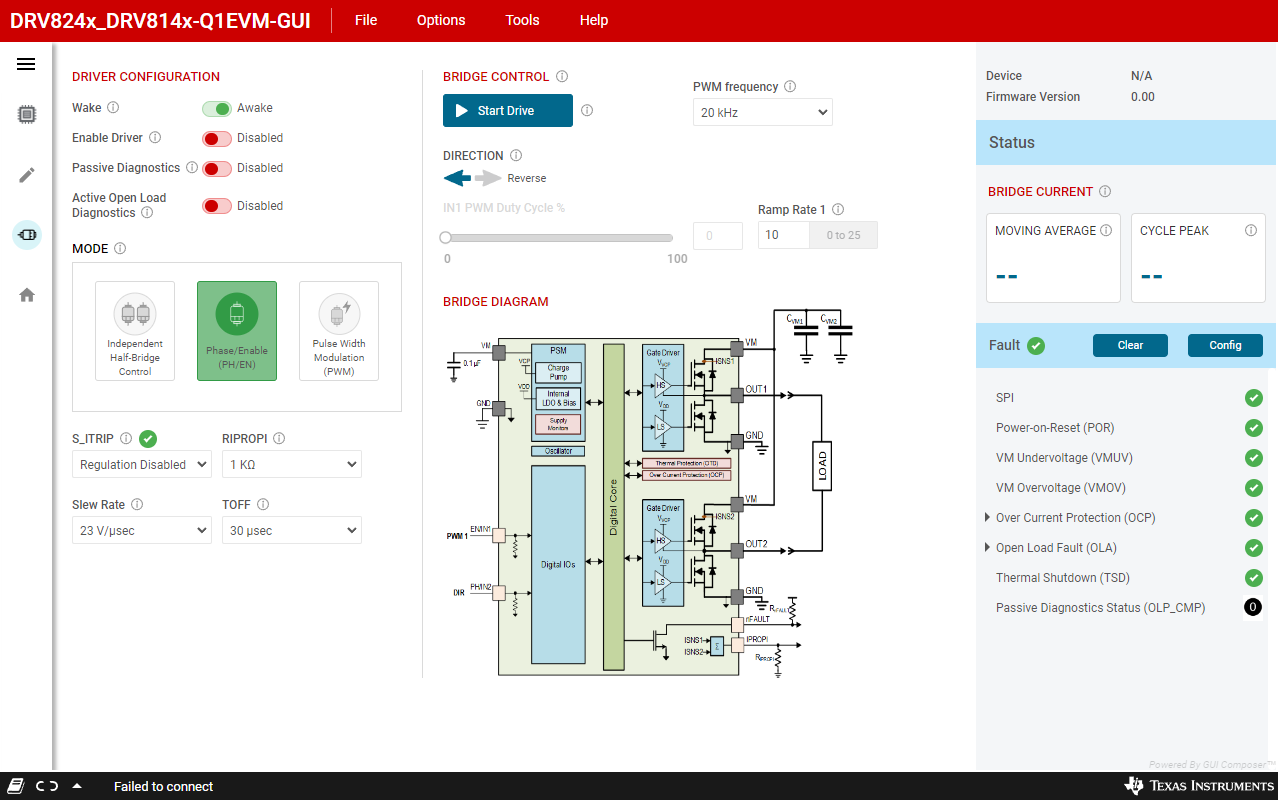
Task: Open the pencil edit page icon
Action: click(27, 175)
